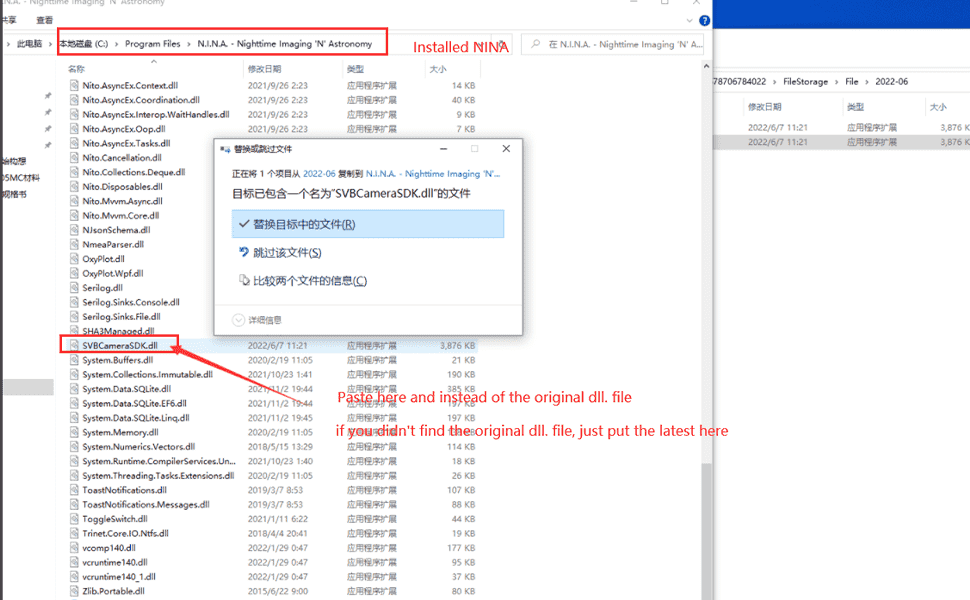Choose 跳过该文件 skip option

[x=287, y=253]
